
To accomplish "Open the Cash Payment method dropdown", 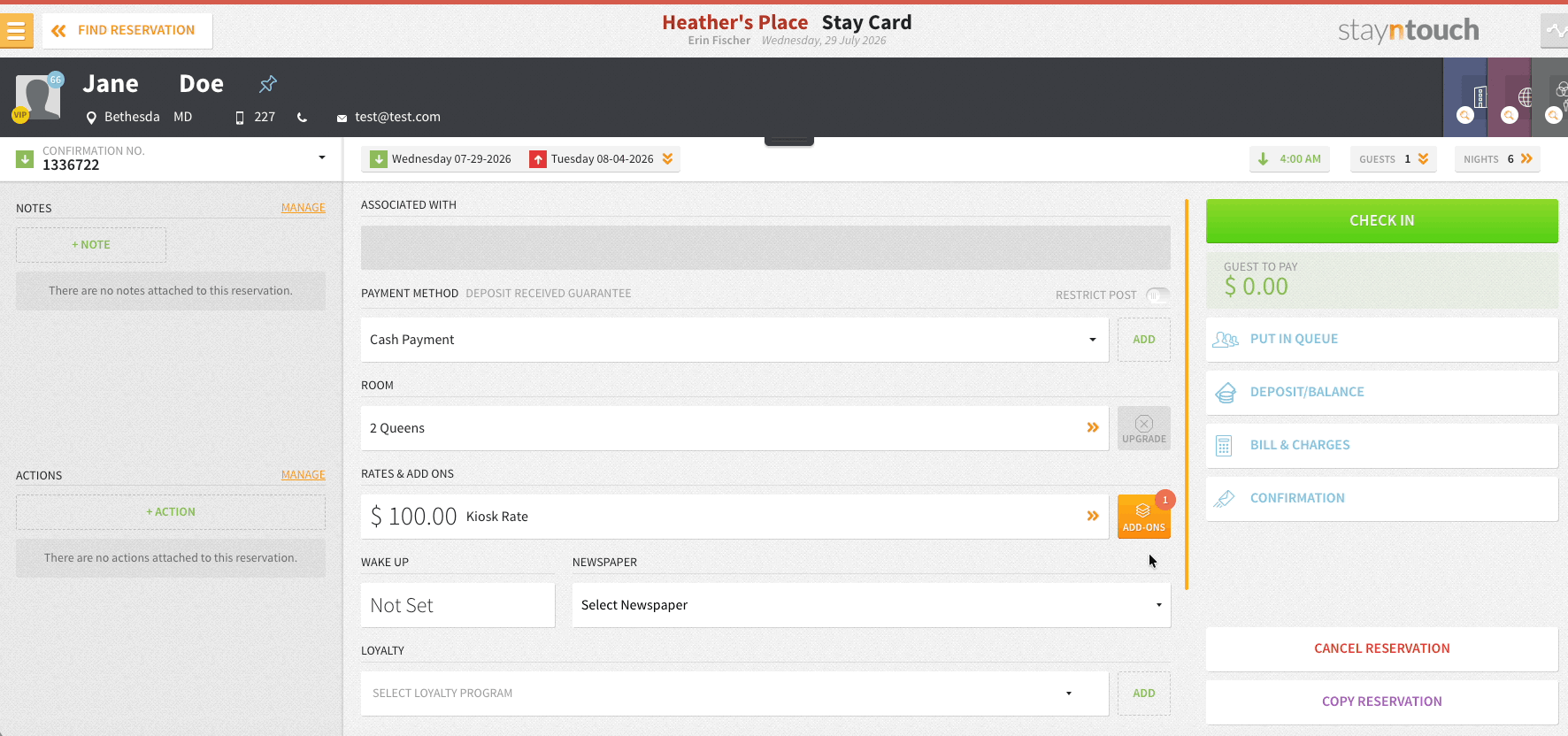I will click(x=734, y=340).
